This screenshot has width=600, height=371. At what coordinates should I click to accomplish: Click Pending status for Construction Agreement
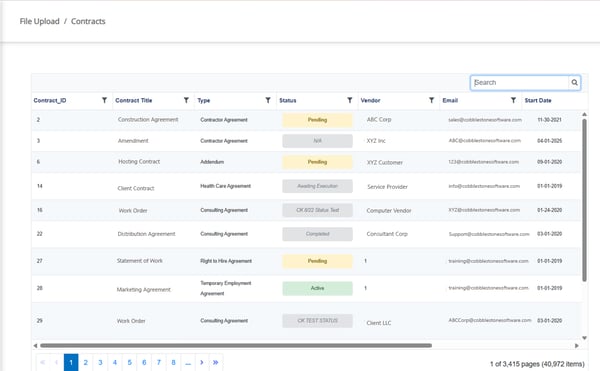tap(317, 120)
